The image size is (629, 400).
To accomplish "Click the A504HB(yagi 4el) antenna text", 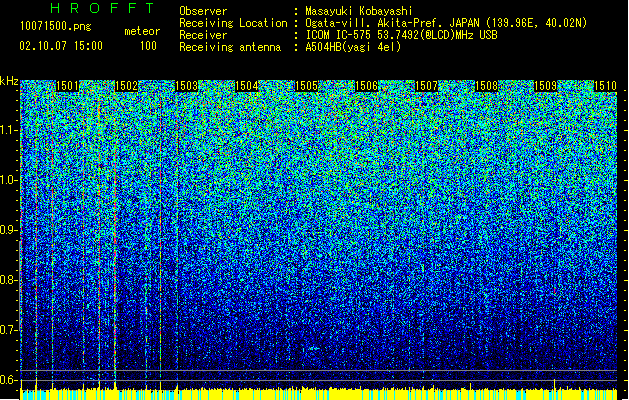I will (x=353, y=47).
